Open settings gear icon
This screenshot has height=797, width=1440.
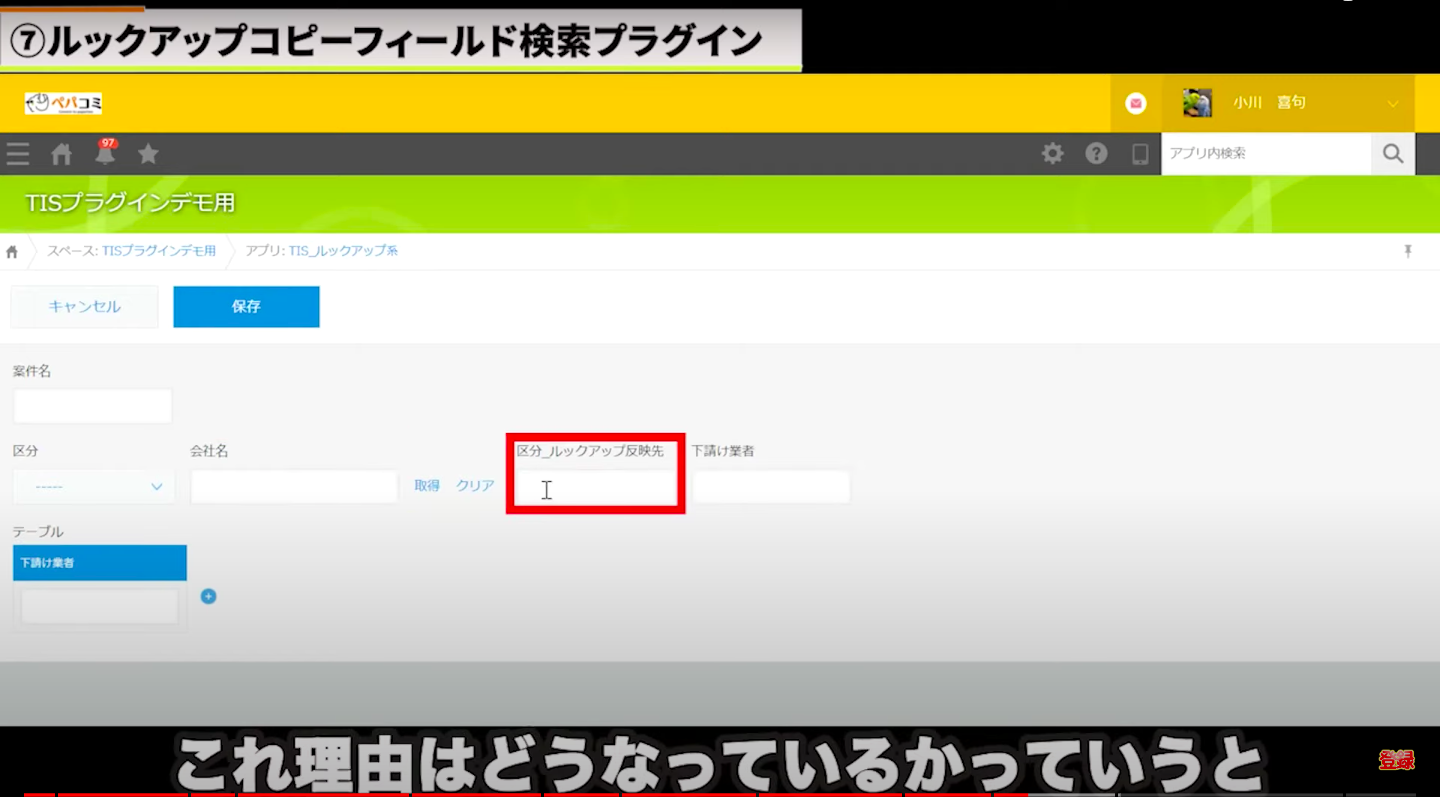click(1052, 154)
